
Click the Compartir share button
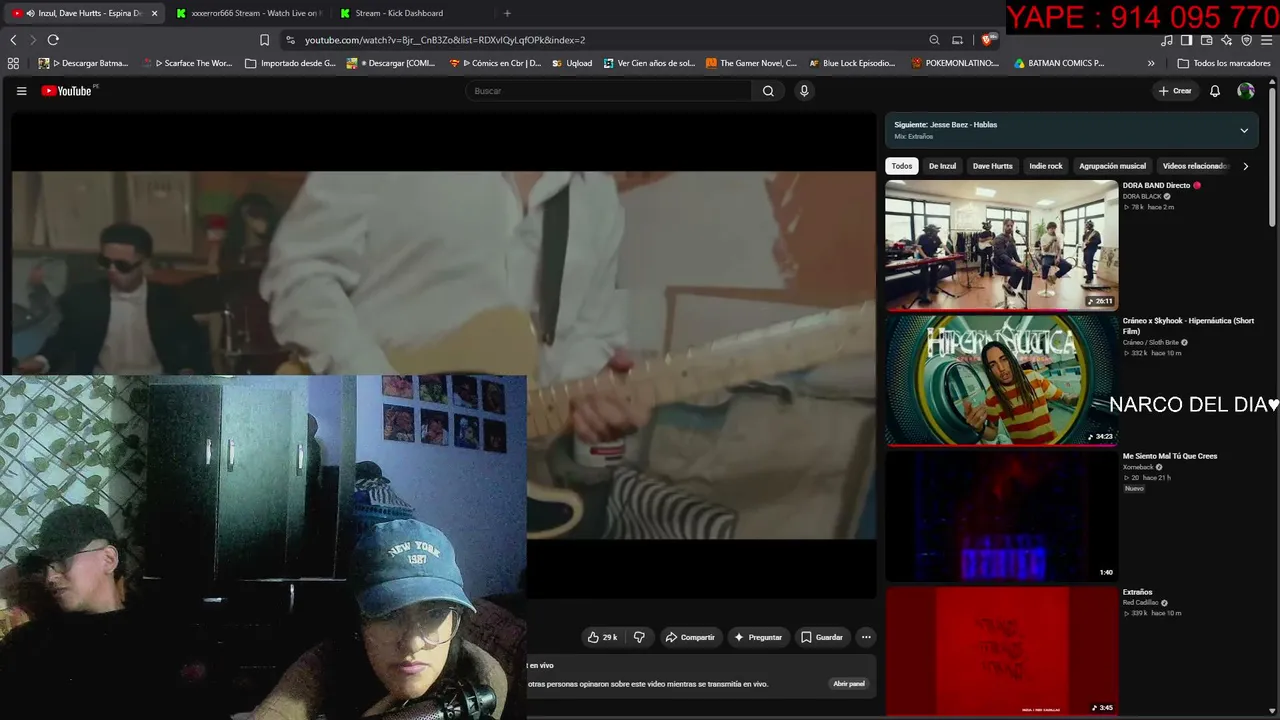690,637
